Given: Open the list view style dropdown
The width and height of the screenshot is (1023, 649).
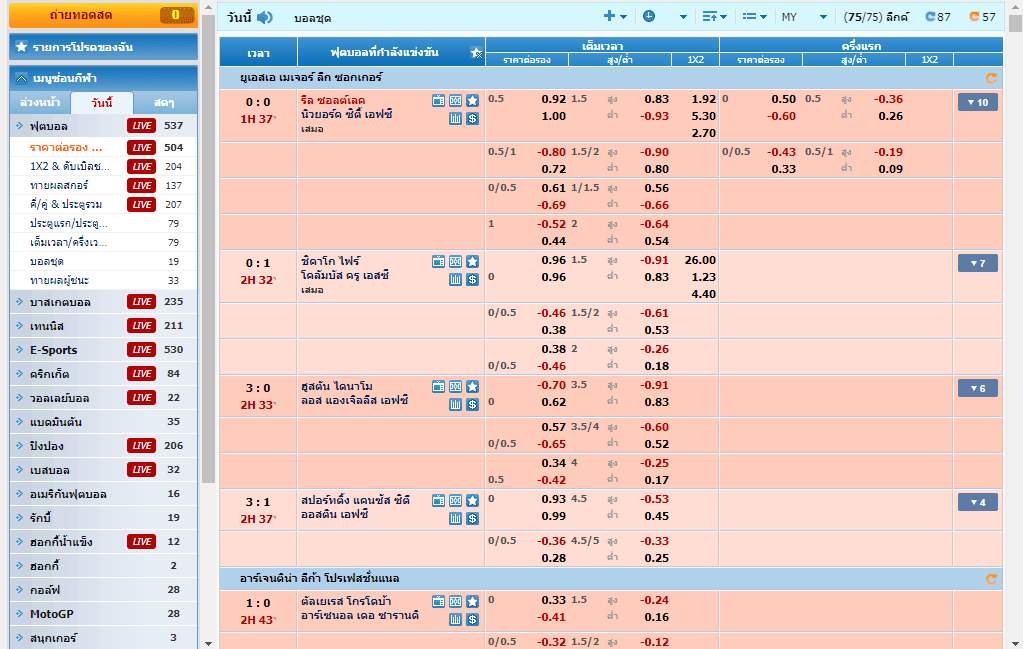Looking at the screenshot, I should point(754,16).
